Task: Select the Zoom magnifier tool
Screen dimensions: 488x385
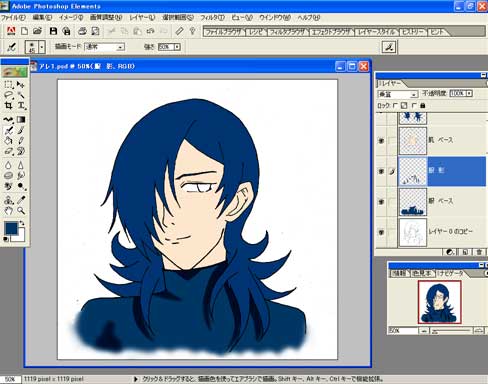Action: click(x=21, y=211)
